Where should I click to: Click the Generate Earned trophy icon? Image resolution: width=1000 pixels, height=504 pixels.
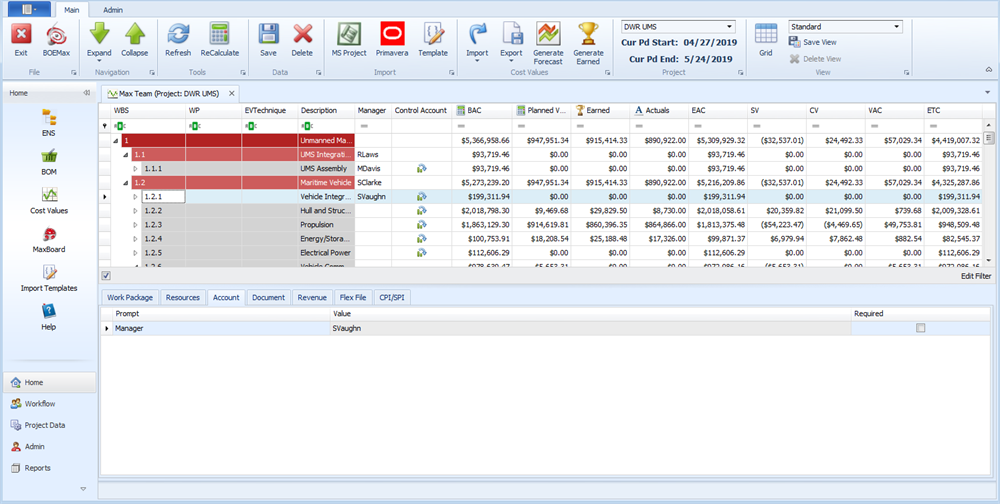[x=588, y=34]
